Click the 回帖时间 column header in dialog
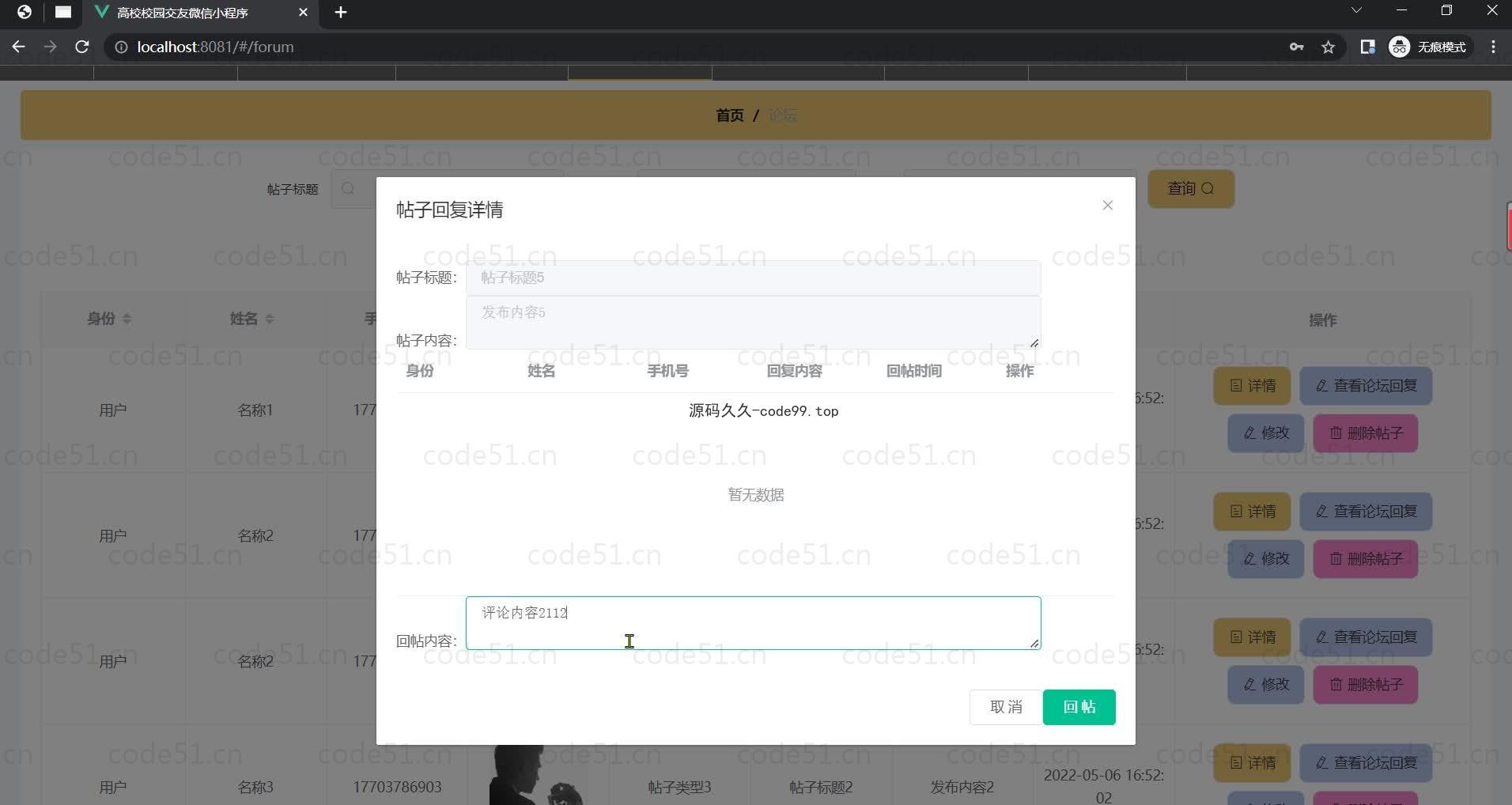Screen dimensions: 1512x805 913,371
